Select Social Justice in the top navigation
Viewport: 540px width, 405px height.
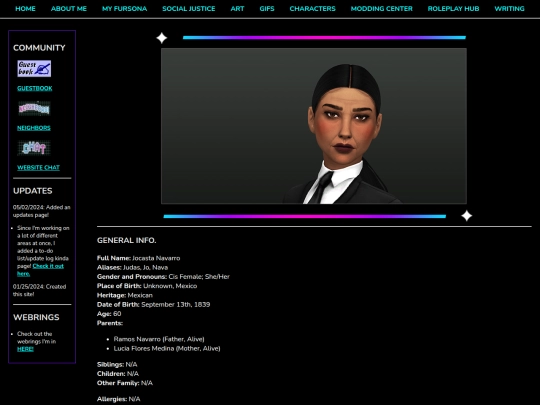coord(189,9)
